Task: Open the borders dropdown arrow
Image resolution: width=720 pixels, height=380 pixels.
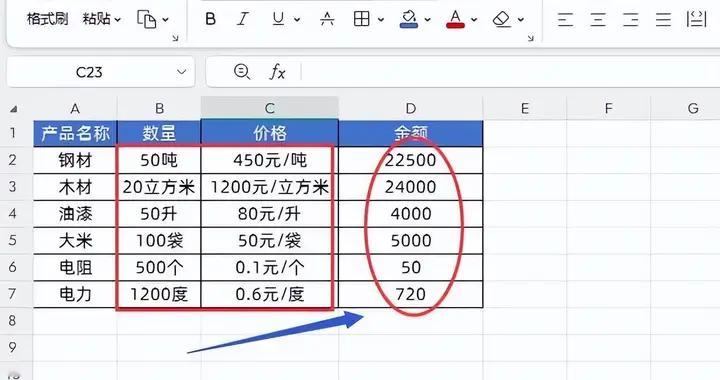Action: pos(381,20)
